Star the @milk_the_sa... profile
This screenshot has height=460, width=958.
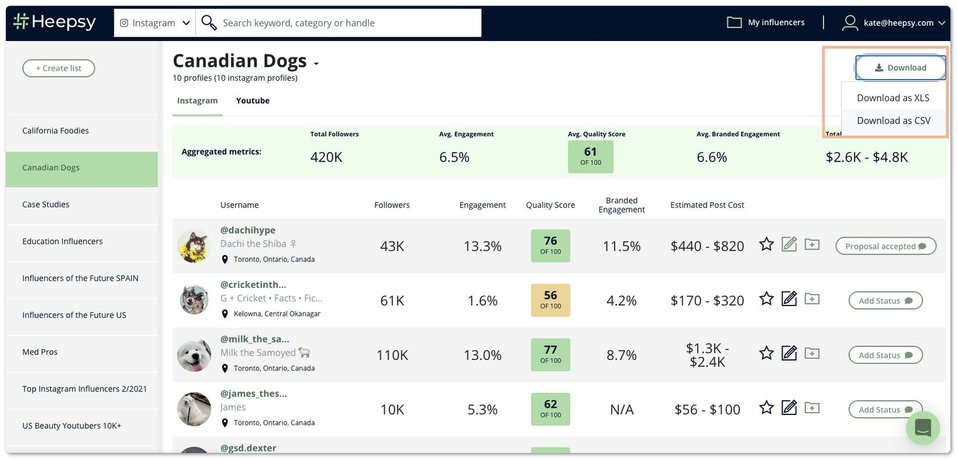click(x=766, y=354)
